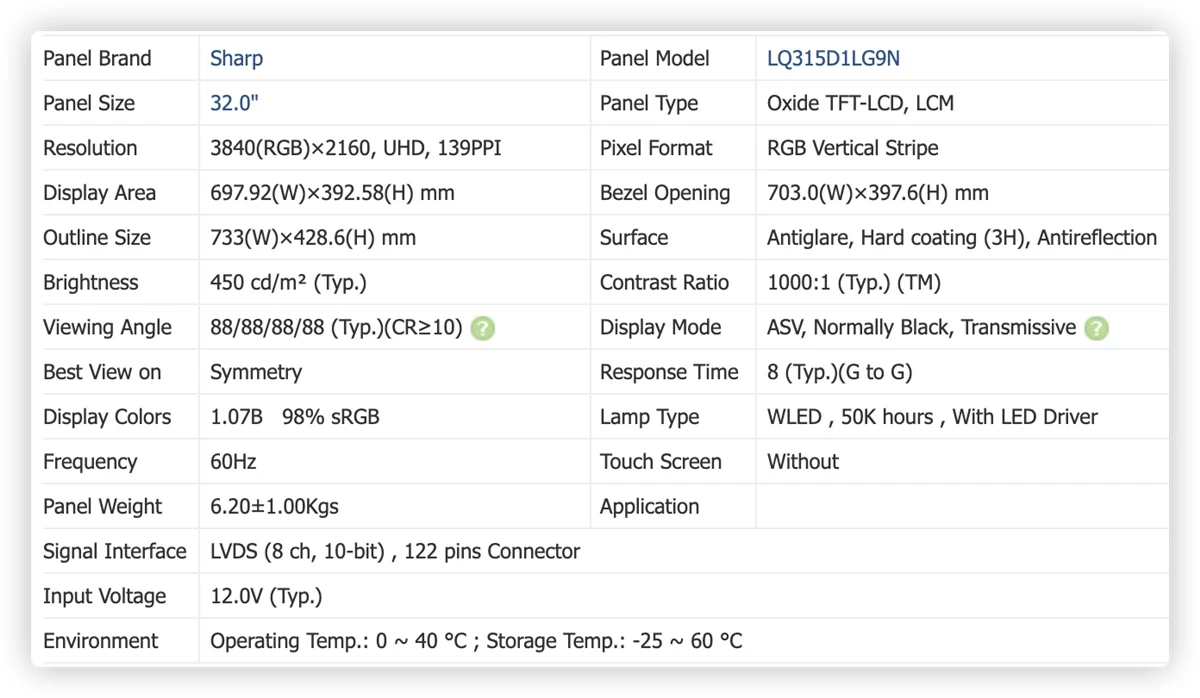The height and width of the screenshot is (698, 1200).
Task: Select the 697.92(W)×392.58(H) mm display area value
Action: point(332,193)
